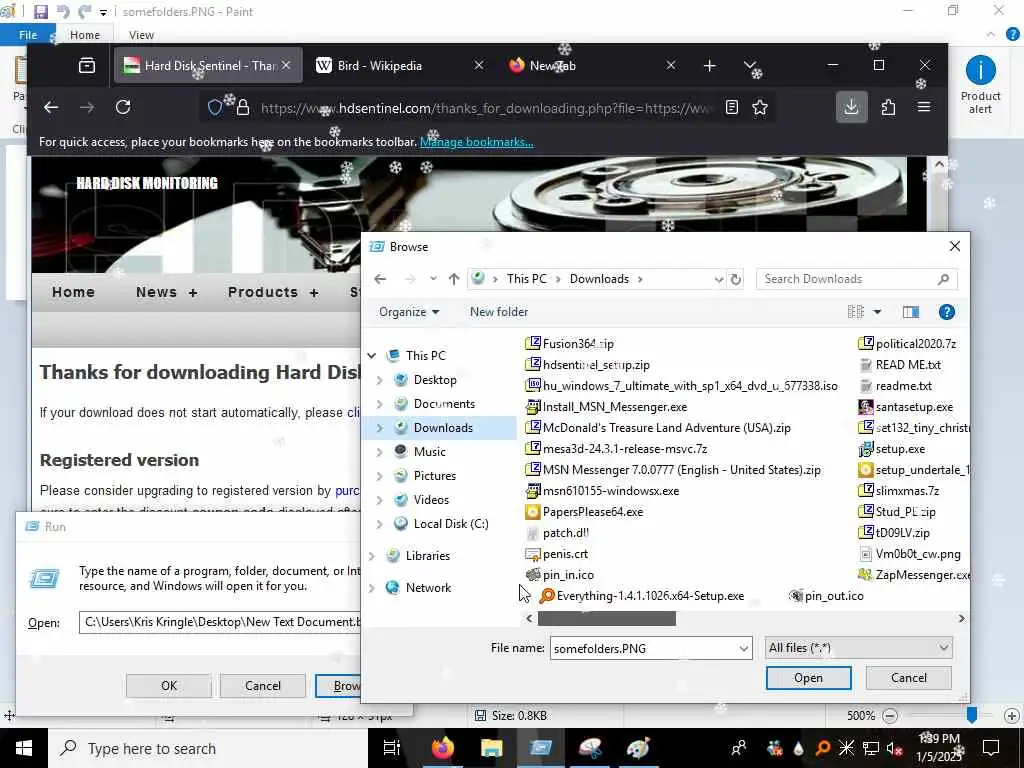The width and height of the screenshot is (1024, 768).
Task: Show the preview pane in the Browse dialog
Action: 910,312
